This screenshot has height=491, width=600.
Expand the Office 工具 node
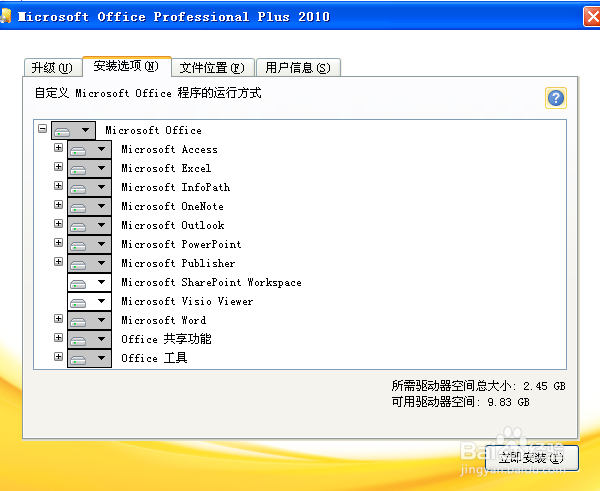pyautogui.click(x=59, y=357)
